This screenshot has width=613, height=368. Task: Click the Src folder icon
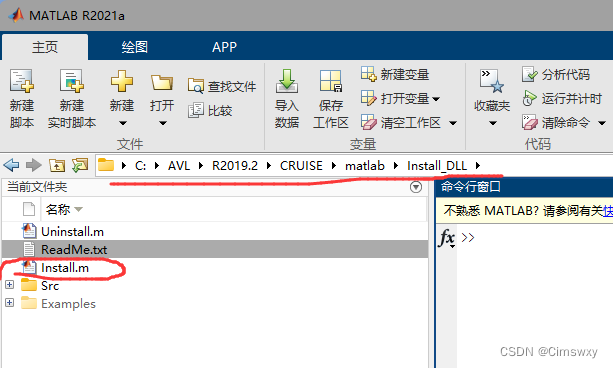point(29,285)
